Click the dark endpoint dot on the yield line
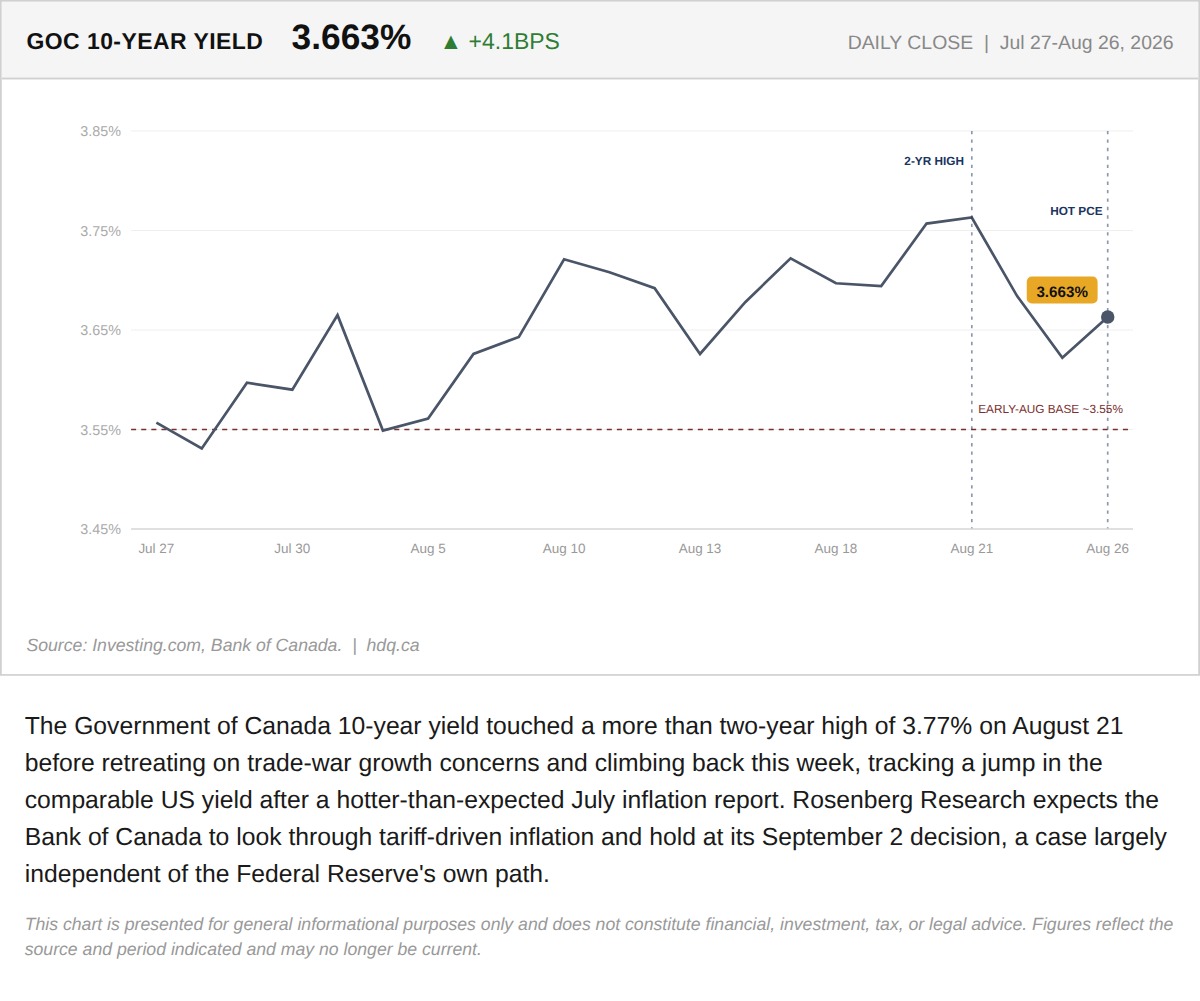Image resolution: width=1200 pixels, height=1001 pixels. [x=1107, y=317]
